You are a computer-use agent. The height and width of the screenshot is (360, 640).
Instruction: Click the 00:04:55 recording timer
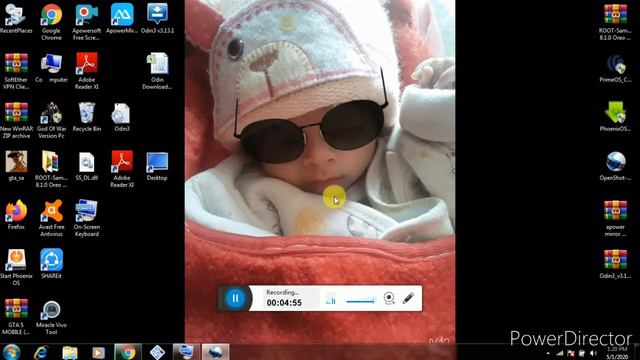pos(284,303)
